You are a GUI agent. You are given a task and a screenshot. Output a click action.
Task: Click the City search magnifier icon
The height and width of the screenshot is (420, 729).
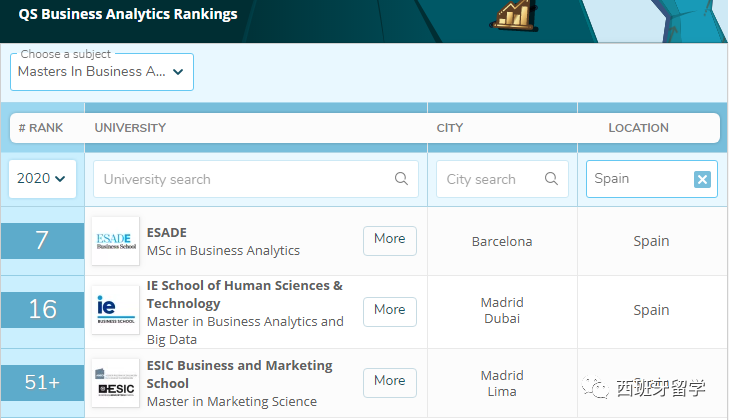(x=551, y=179)
